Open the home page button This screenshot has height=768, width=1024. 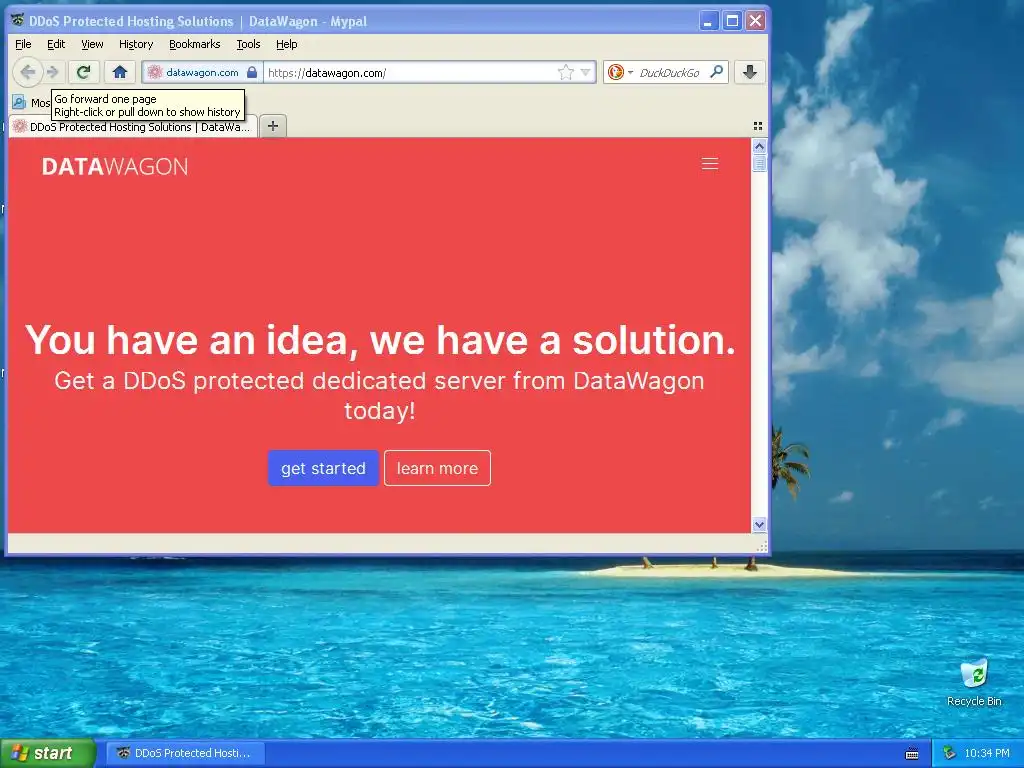click(120, 72)
